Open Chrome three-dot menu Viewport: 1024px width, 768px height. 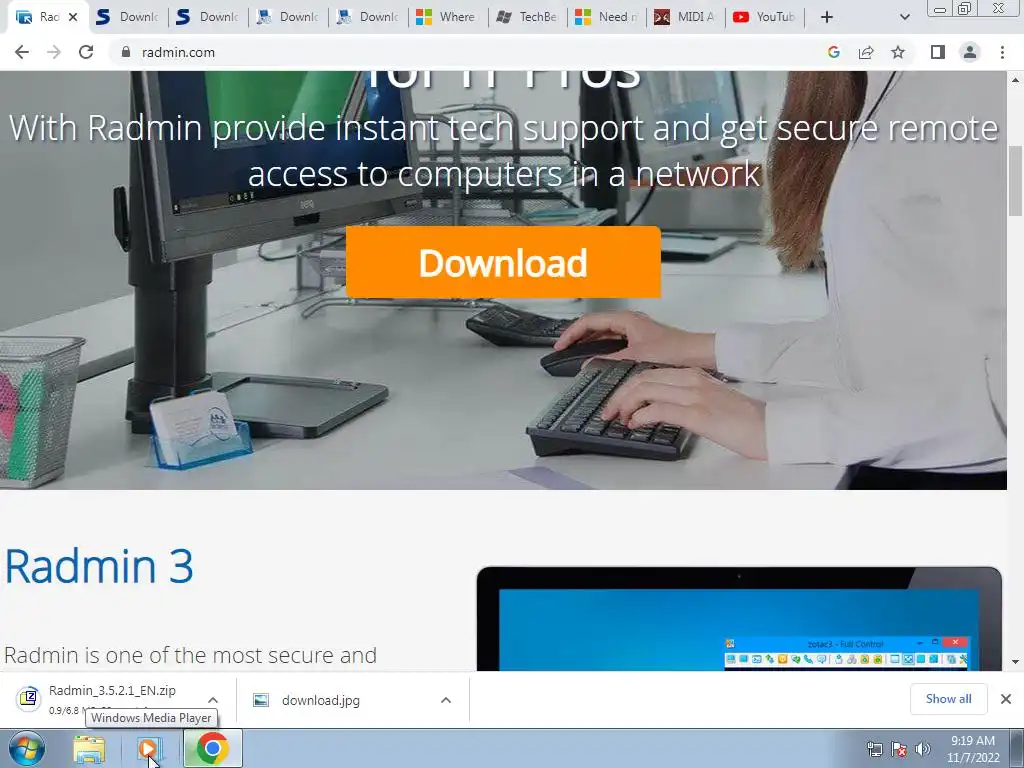pyautogui.click(x=1002, y=52)
